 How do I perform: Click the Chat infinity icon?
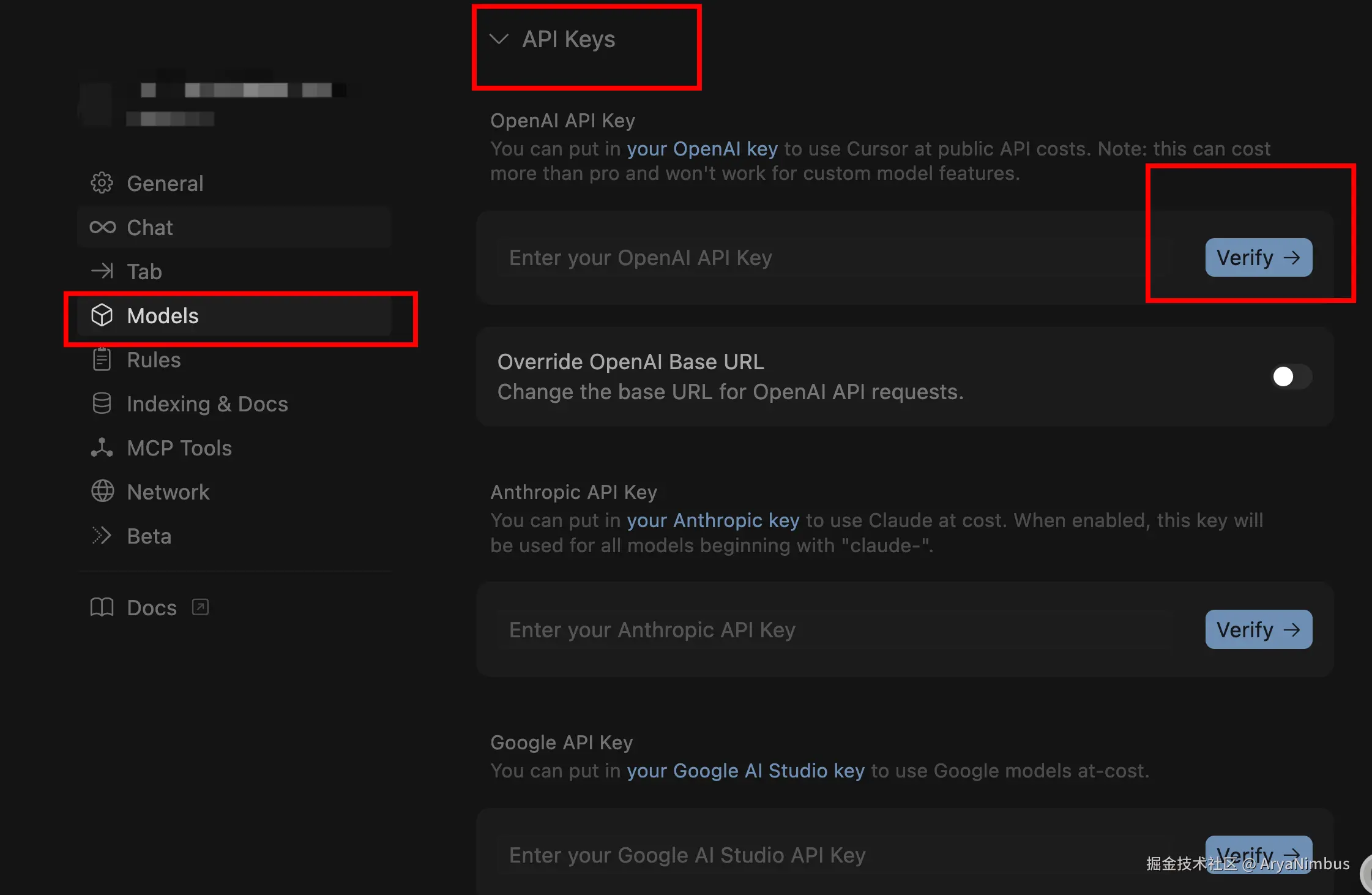(x=102, y=227)
